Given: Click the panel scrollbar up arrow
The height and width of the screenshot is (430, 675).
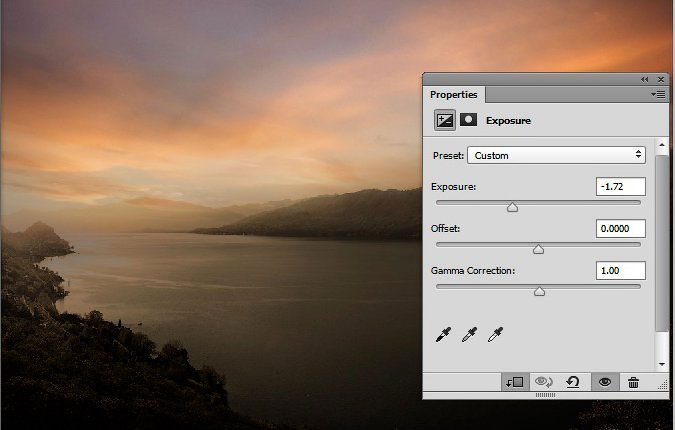Looking at the screenshot, I should 662,145.
